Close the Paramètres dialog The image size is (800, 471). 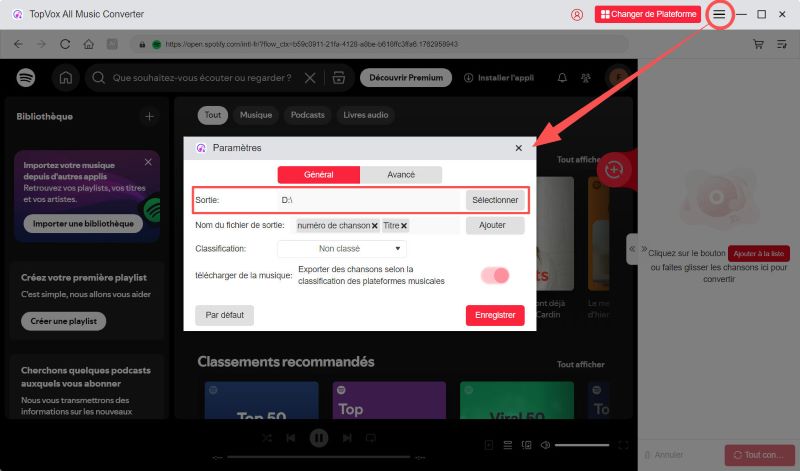(x=518, y=148)
